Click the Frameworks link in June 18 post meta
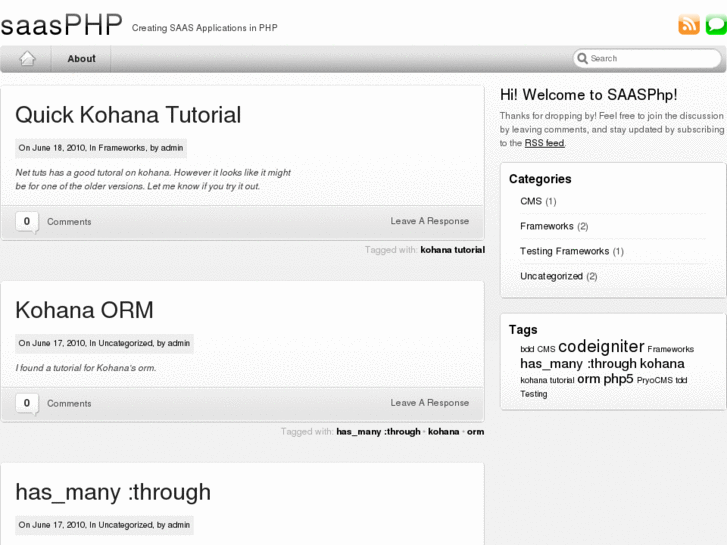Image resolution: width=727 pixels, height=545 pixels. (121, 148)
